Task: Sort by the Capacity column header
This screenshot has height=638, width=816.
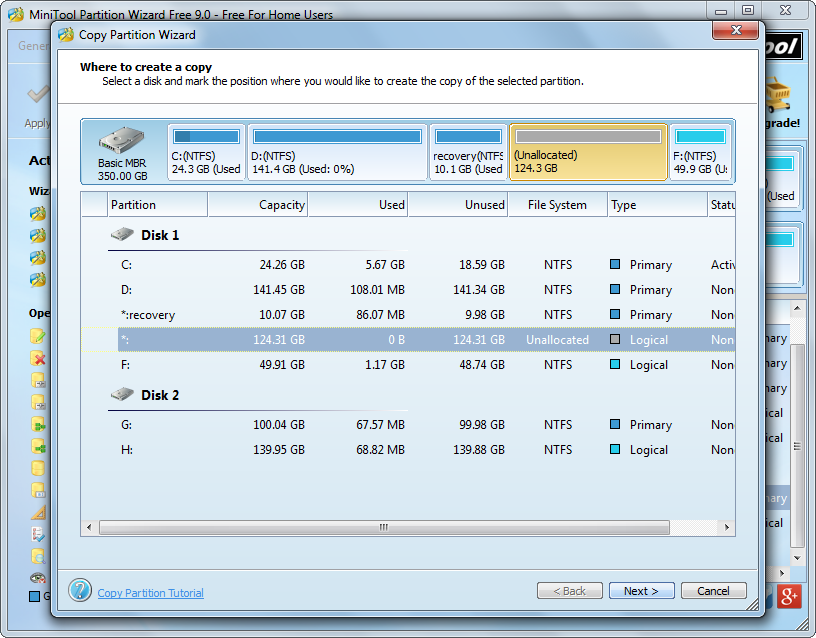Action: click(x=258, y=205)
